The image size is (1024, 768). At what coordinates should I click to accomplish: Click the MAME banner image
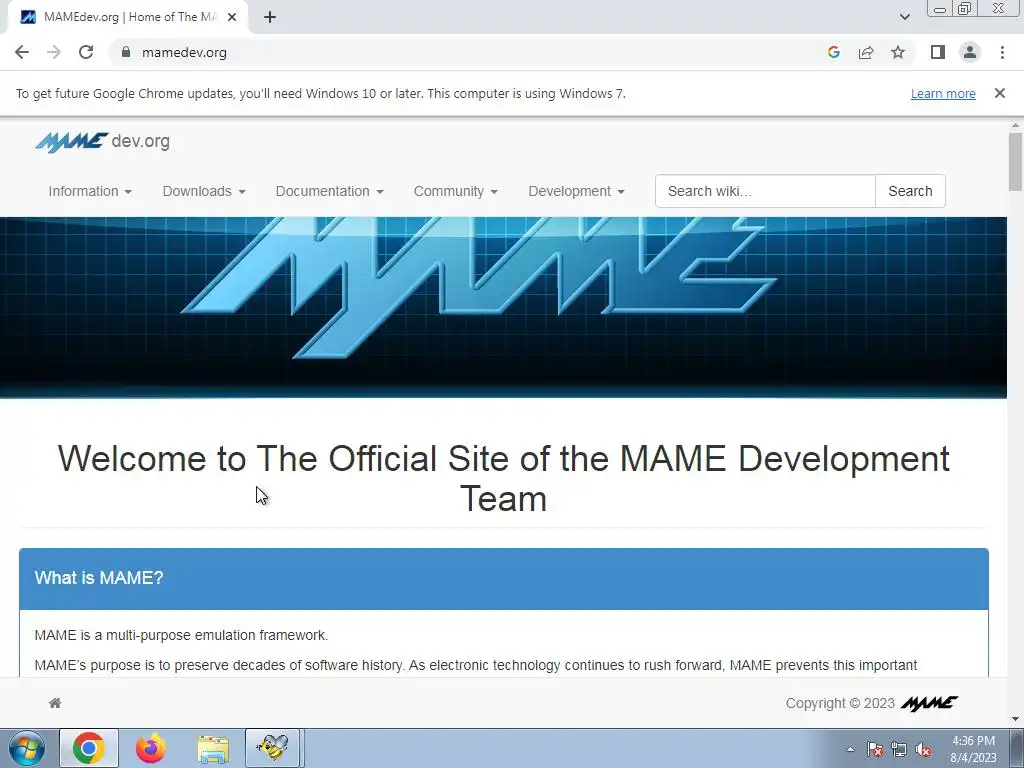504,308
